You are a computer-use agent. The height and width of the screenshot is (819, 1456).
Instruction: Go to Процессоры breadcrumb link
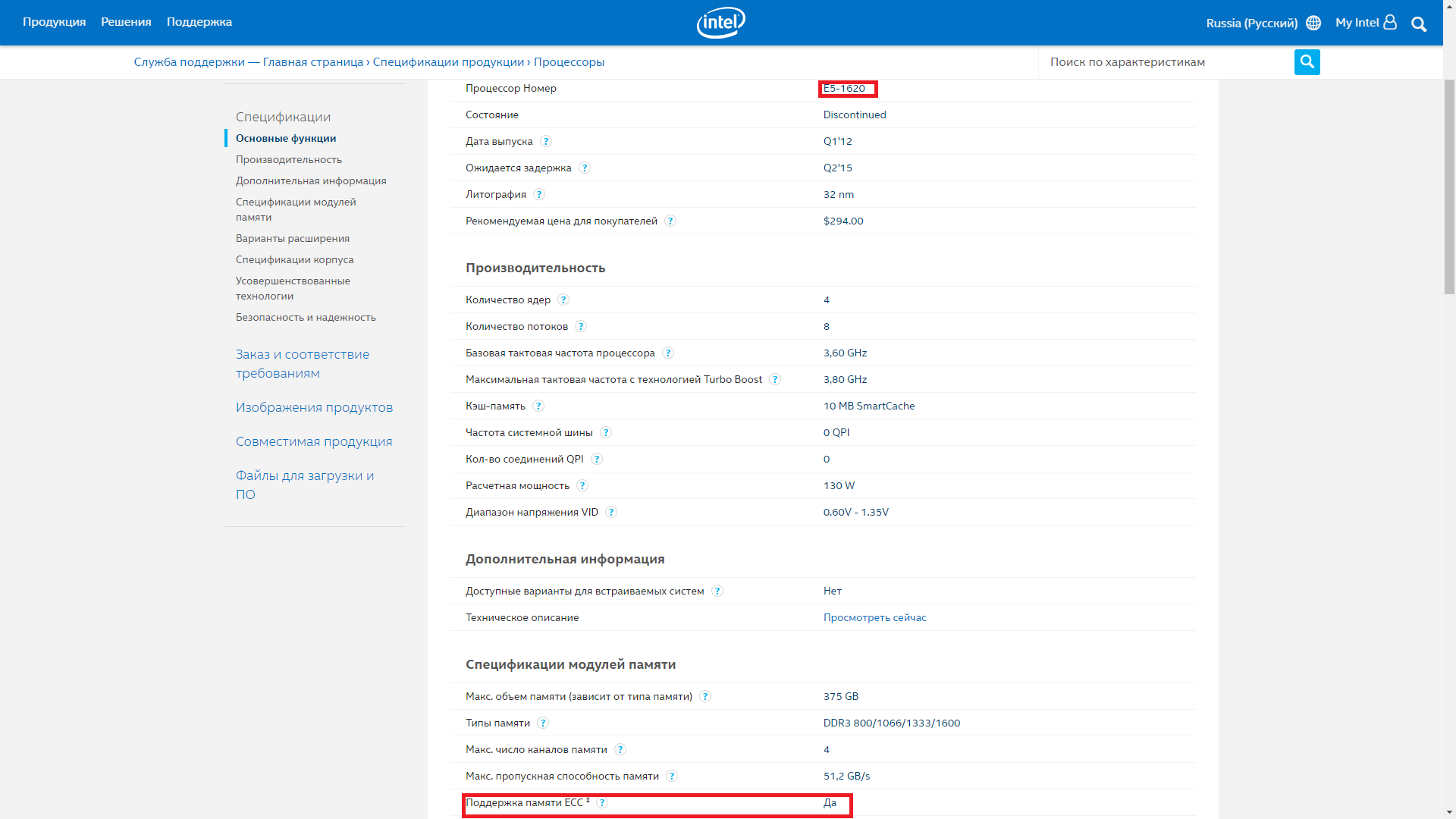tap(569, 62)
